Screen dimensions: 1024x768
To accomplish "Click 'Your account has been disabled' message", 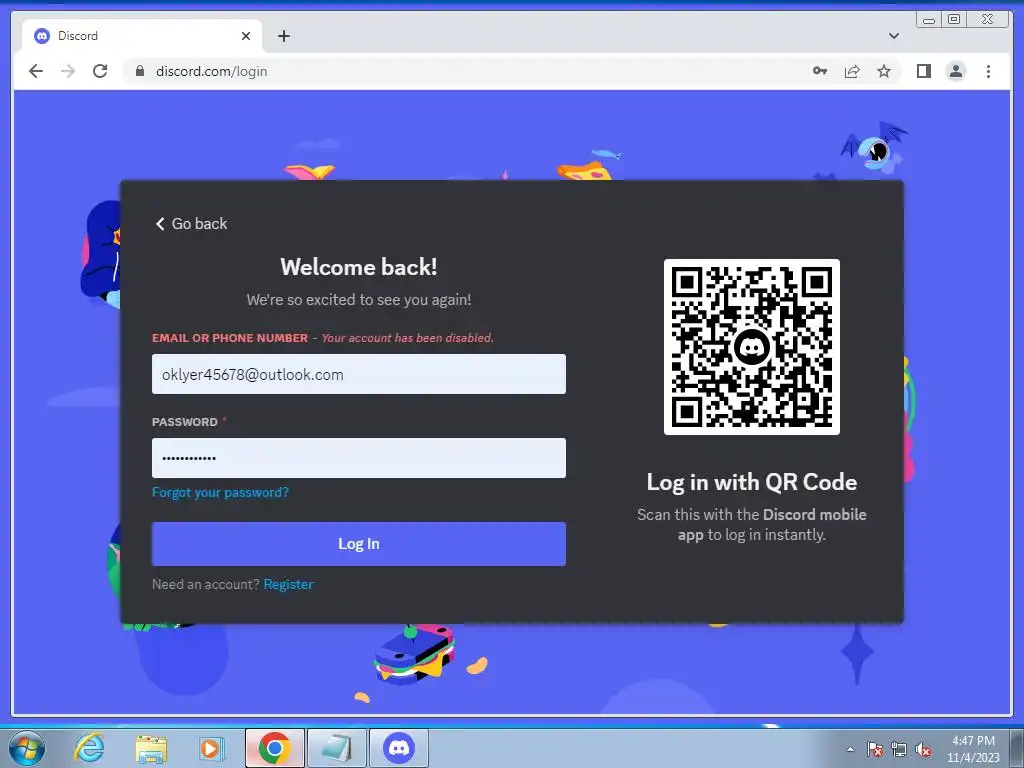I will click(408, 338).
